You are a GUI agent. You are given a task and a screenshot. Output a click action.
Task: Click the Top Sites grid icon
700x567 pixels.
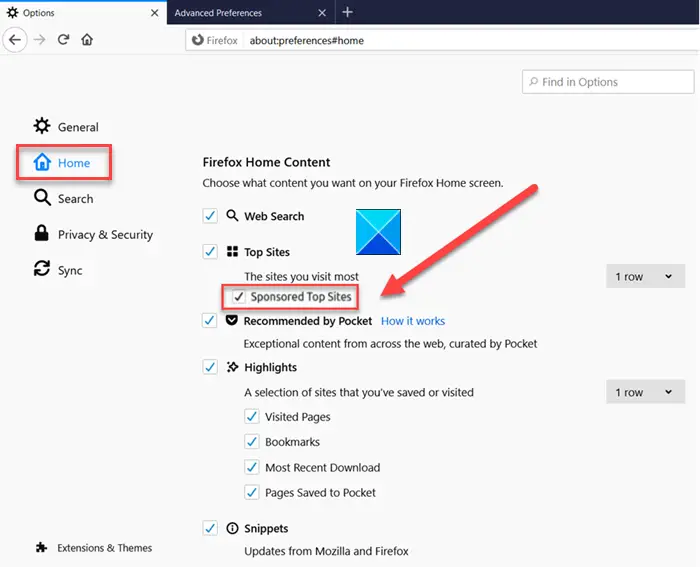[232, 251]
